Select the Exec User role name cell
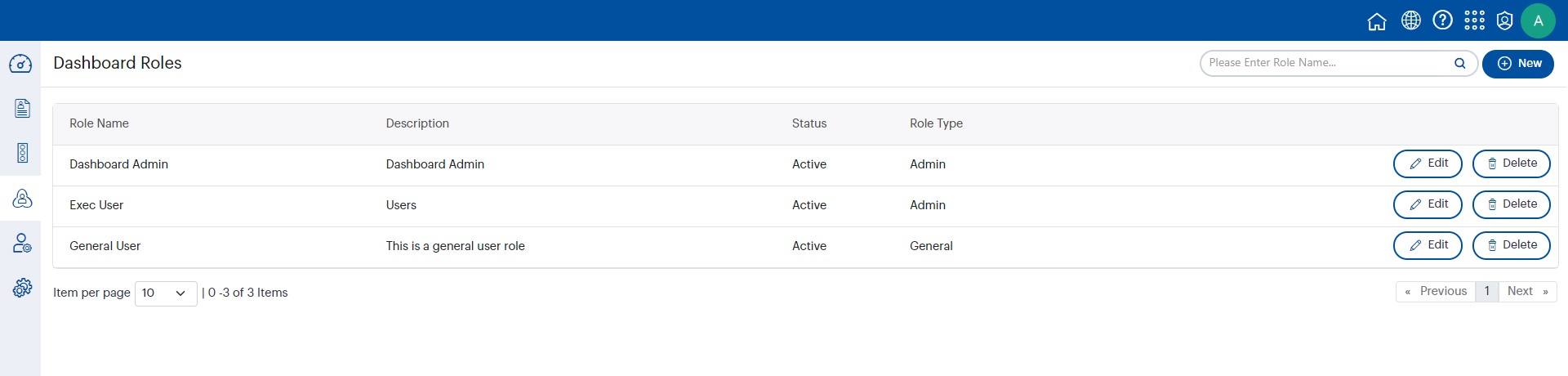This screenshot has height=376, width=1568. click(x=96, y=205)
